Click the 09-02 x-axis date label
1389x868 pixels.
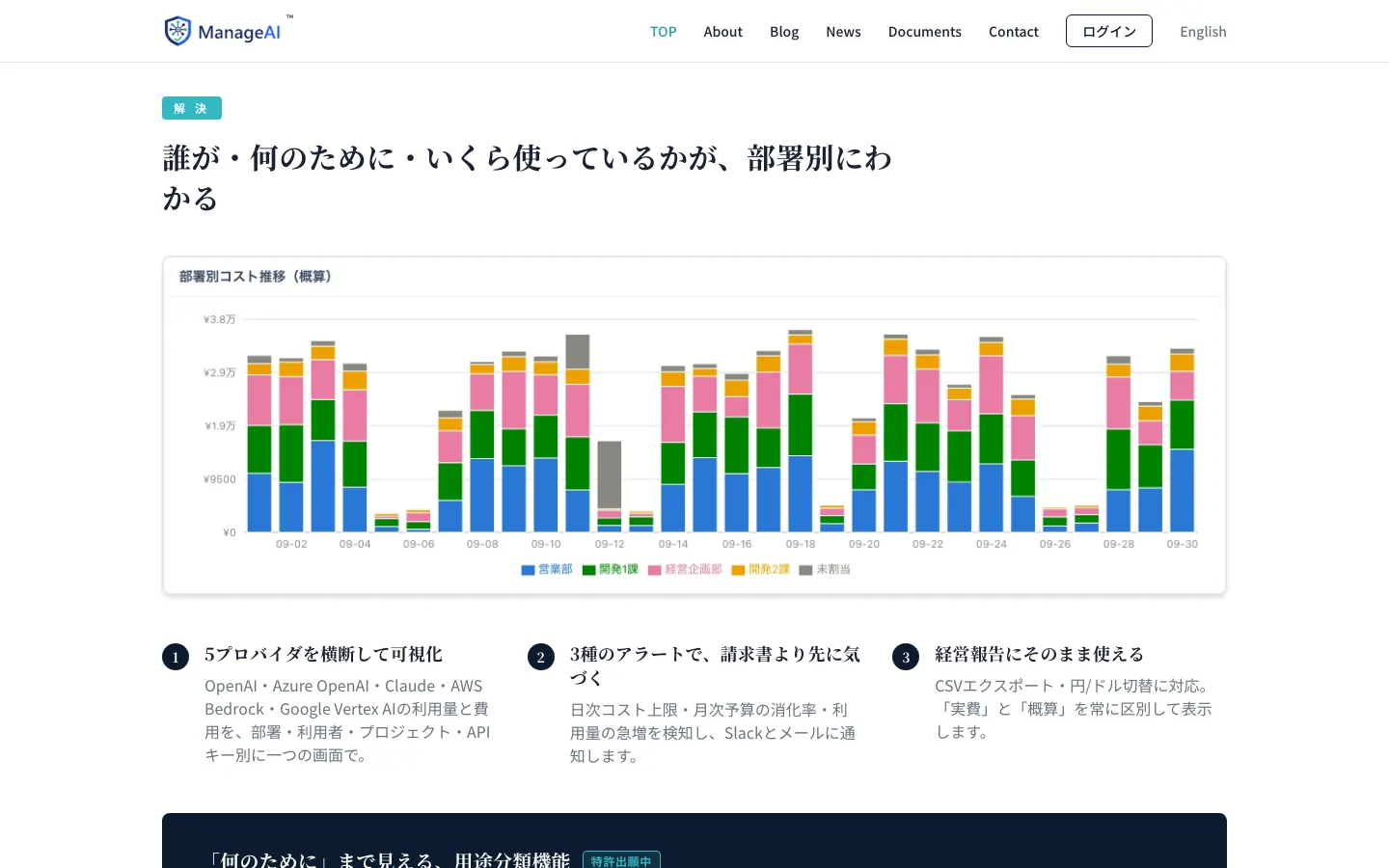pyautogui.click(x=291, y=544)
